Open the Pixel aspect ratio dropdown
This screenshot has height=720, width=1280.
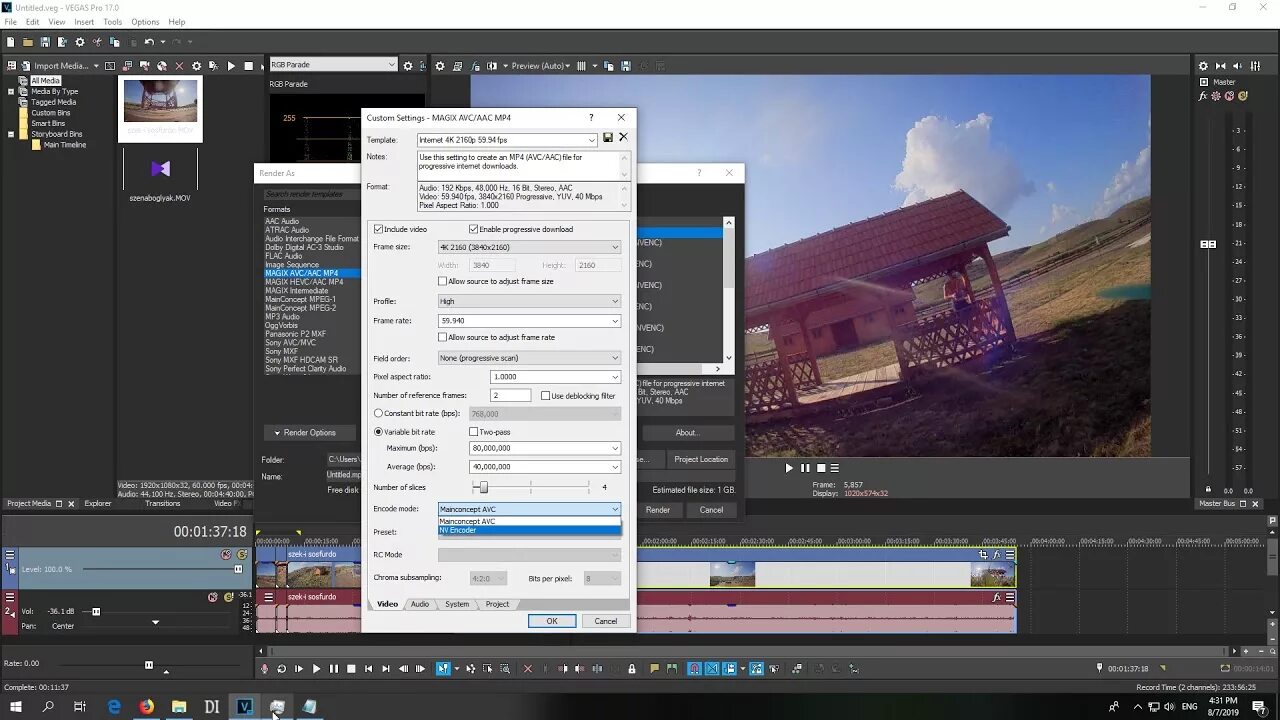(555, 377)
